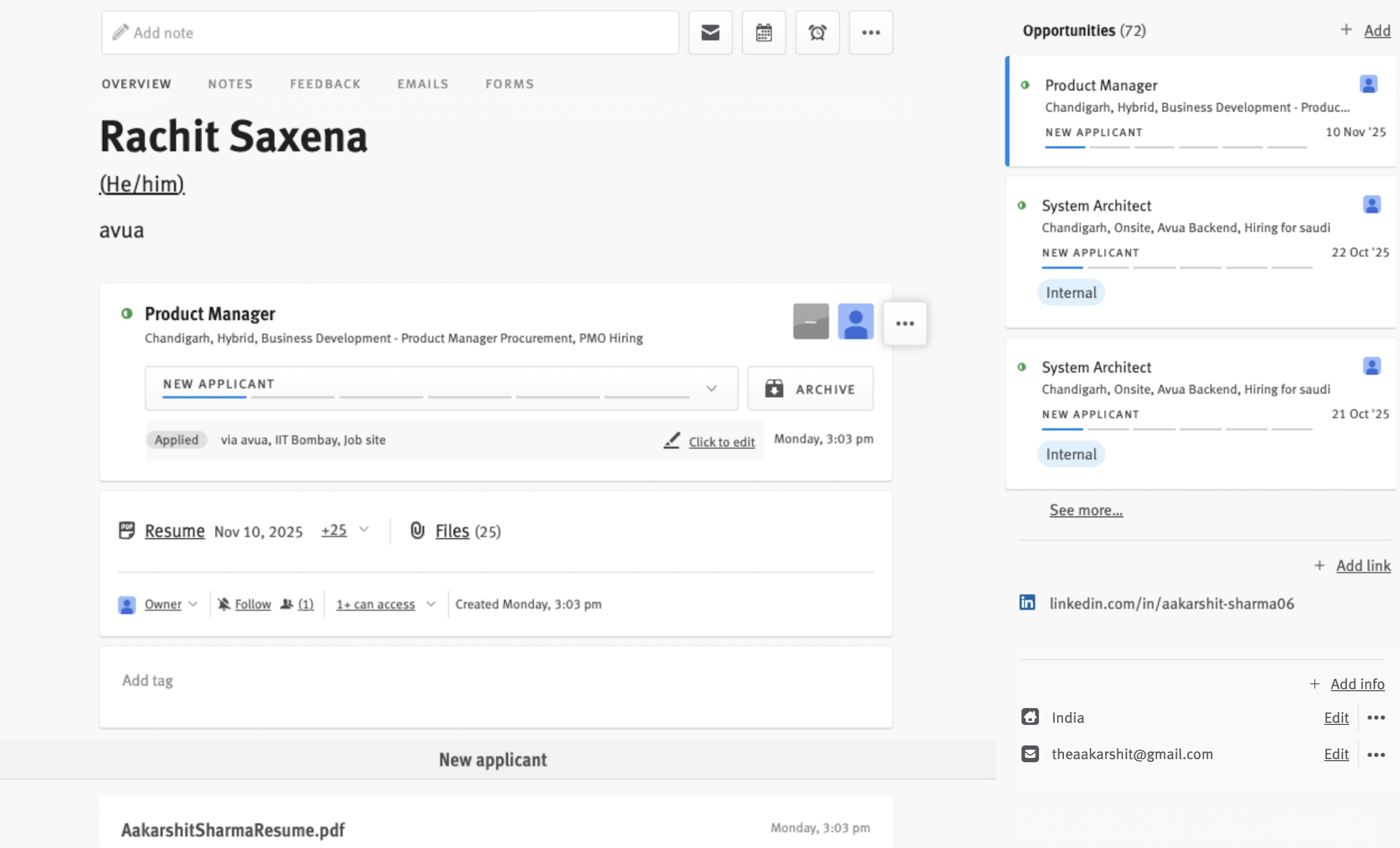Click the Add note input field
This screenshot has height=848, width=1400.
(390, 33)
